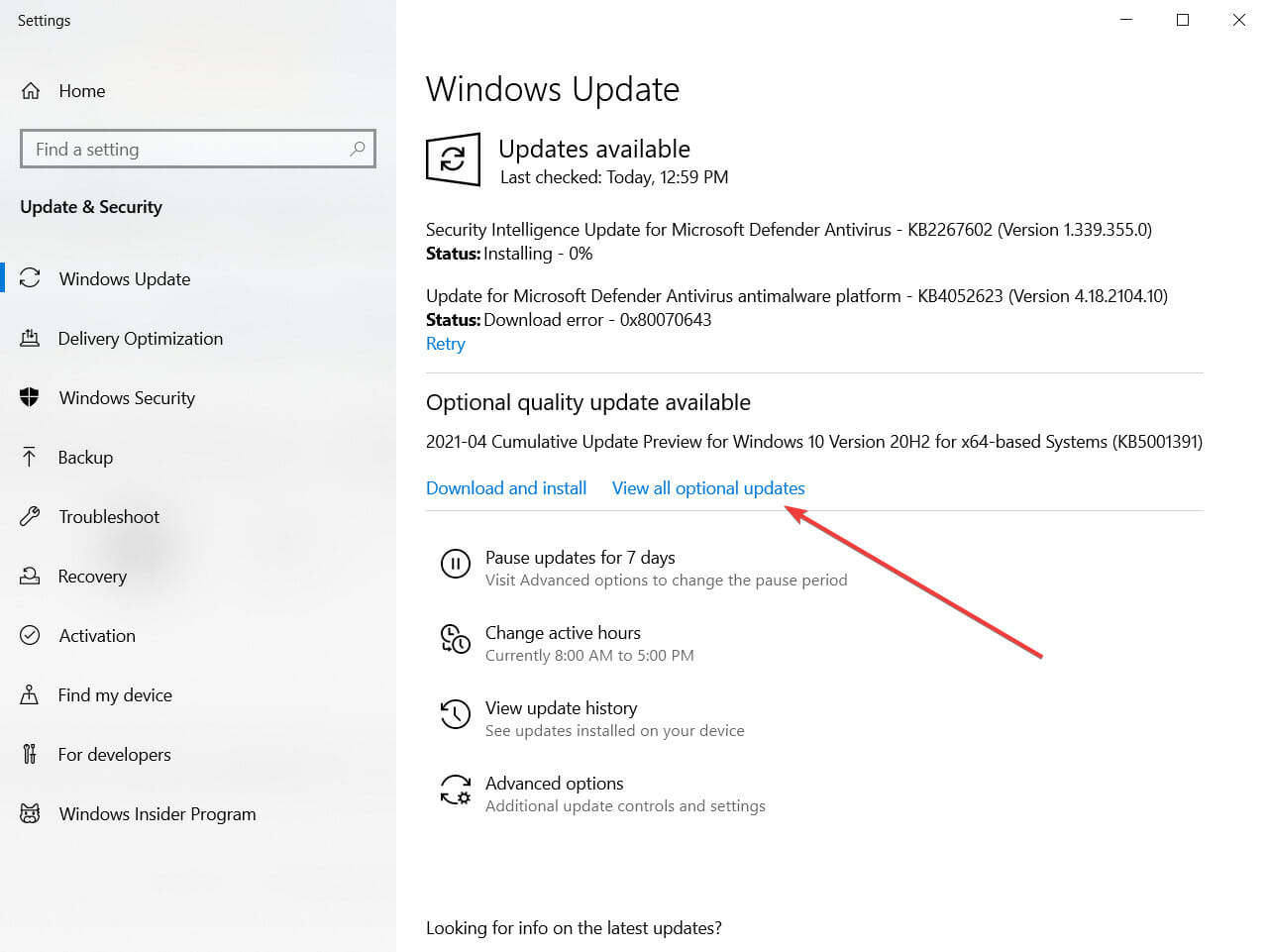Click the Backup upload arrow icon
The height and width of the screenshot is (952, 1268).
pos(30,457)
